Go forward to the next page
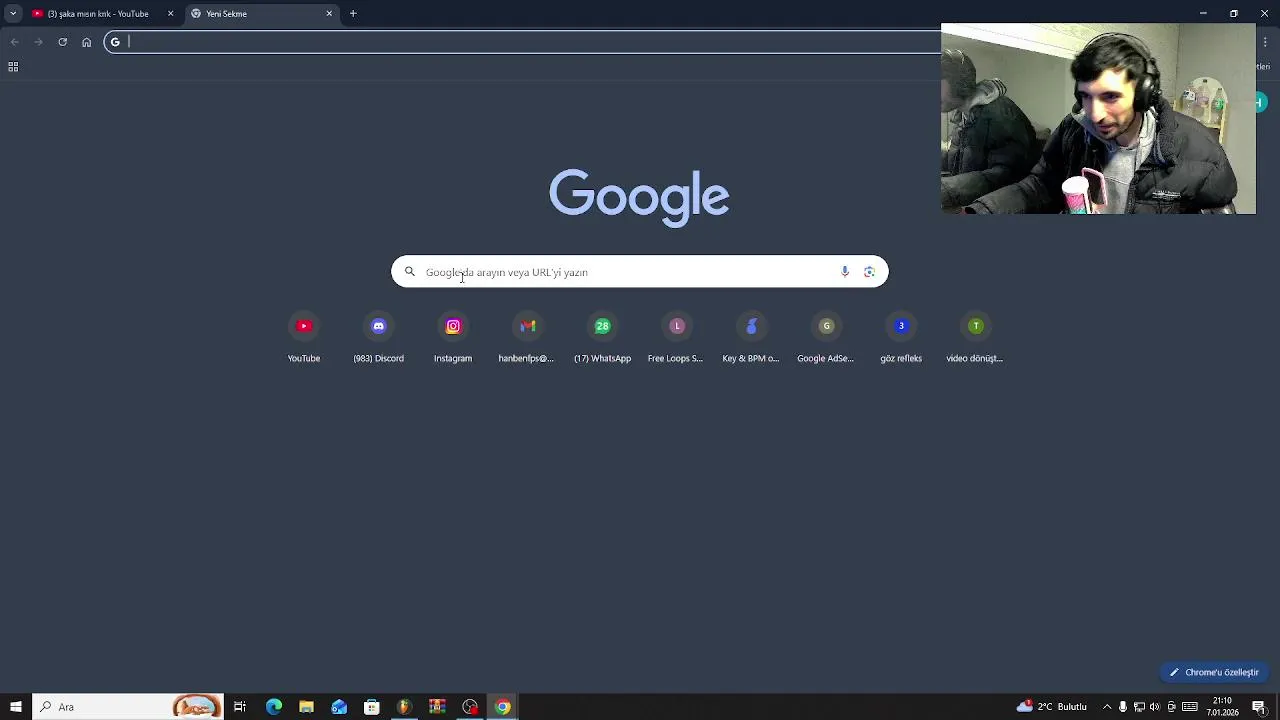 coord(38,42)
